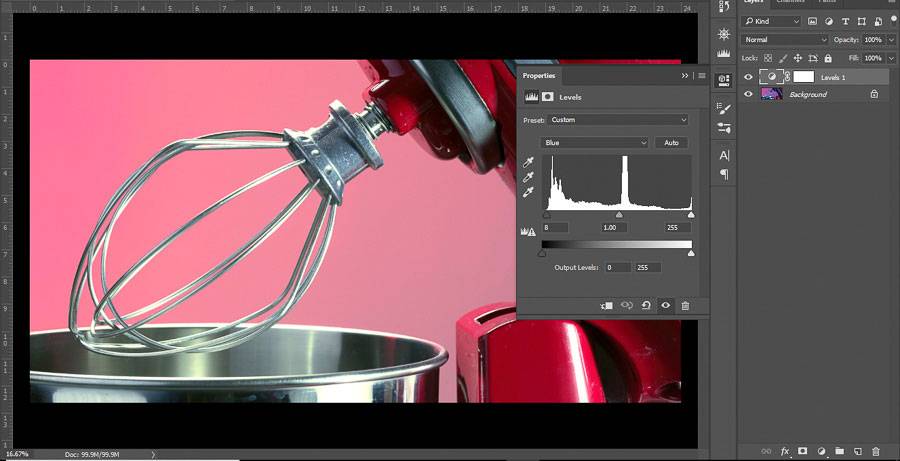Viewport: 900px width, 461px height.
Task: Click the white point eyedropper in Levels
Action: click(530, 191)
